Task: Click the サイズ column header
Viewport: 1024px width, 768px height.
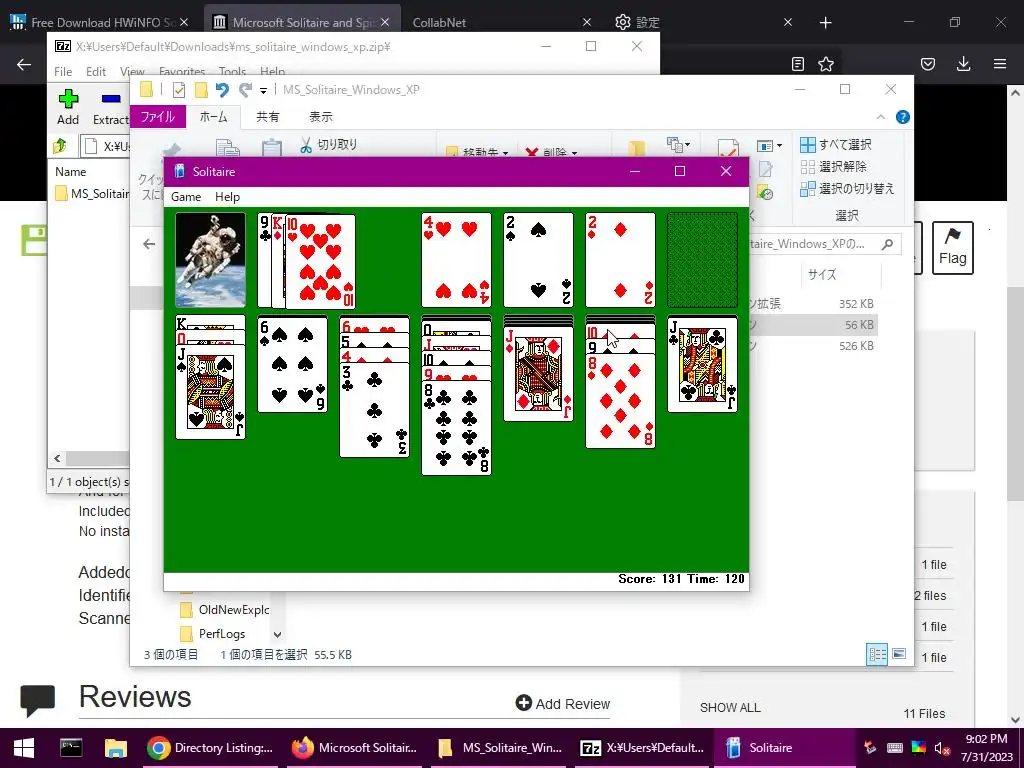Action: pos(822,274)
